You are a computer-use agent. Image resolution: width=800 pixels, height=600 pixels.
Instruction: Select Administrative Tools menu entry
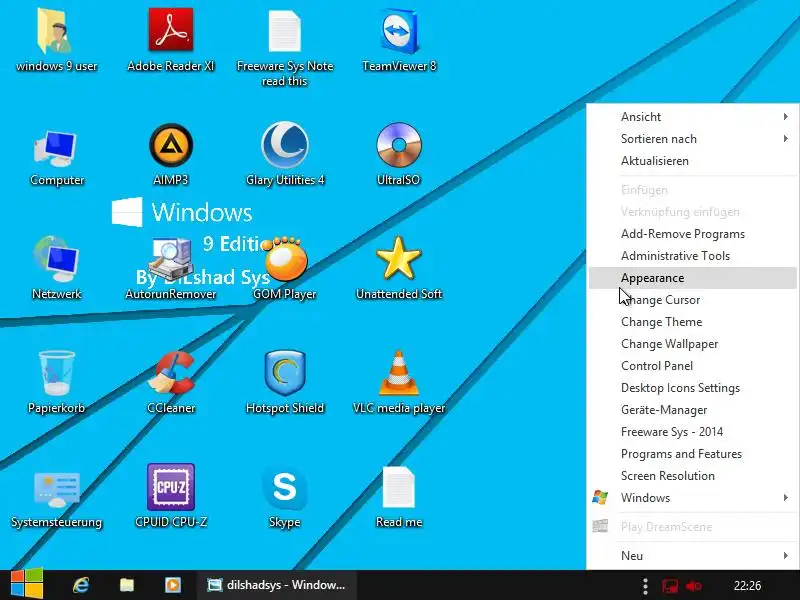pos(692,256)
